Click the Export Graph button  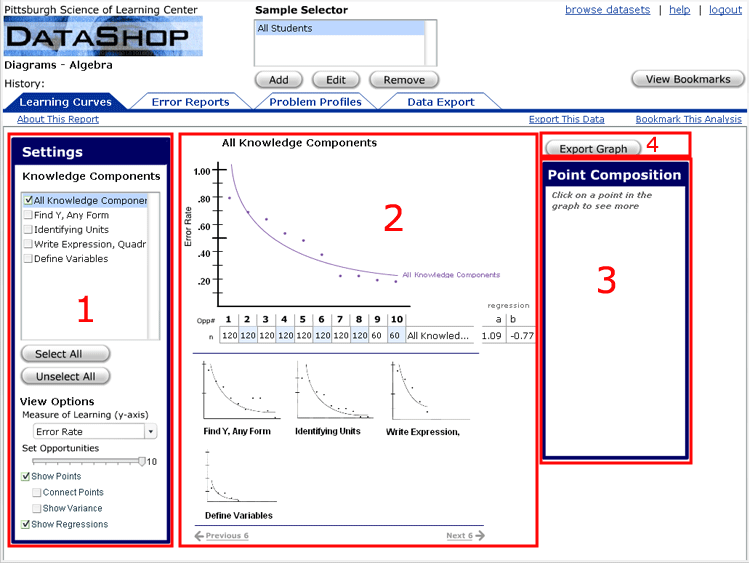pyautogui.click(x=593, y=149)
